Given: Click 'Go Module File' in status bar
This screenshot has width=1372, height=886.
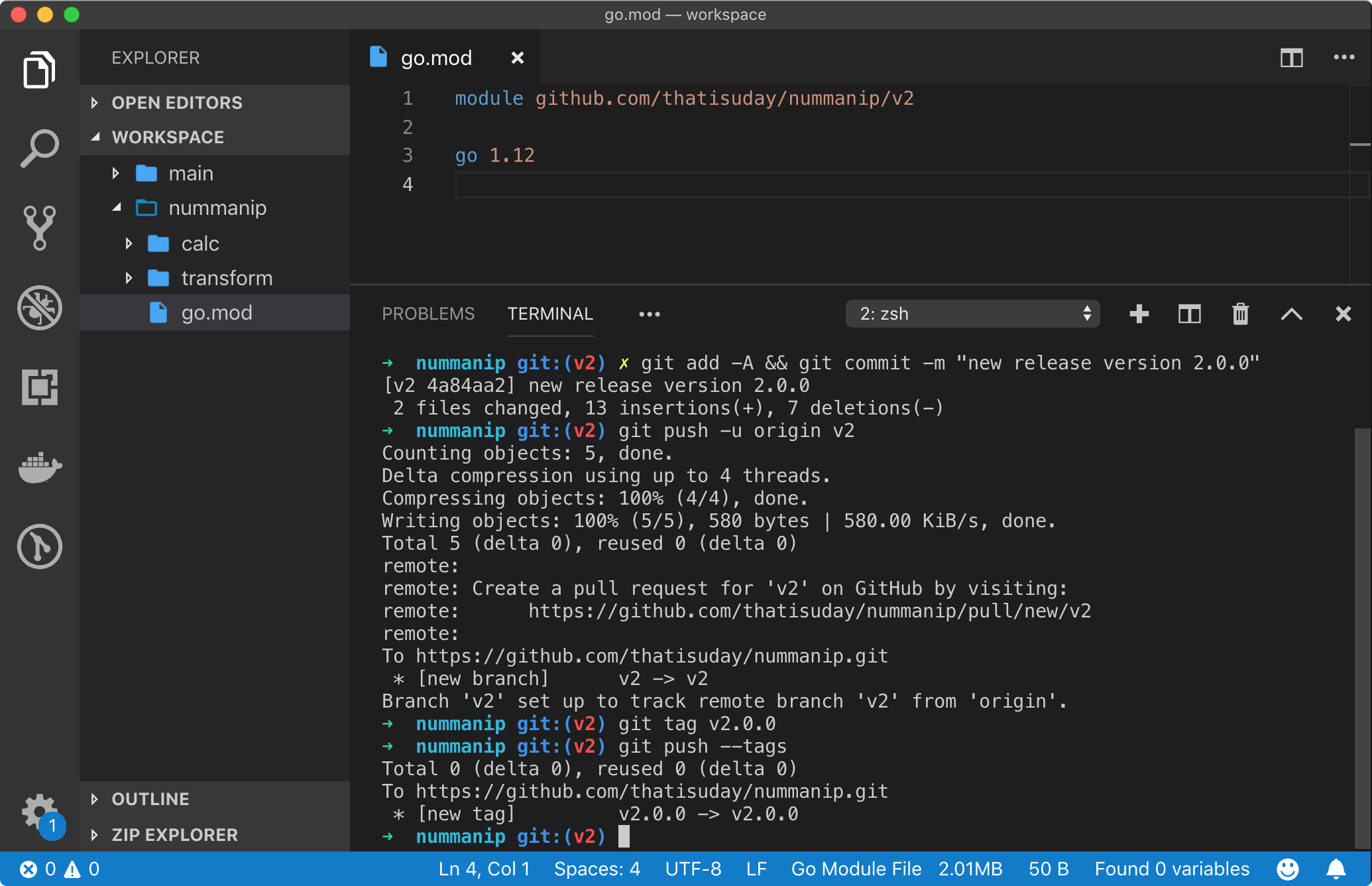Looking at the screenshot, I should (x=856, y=869).
